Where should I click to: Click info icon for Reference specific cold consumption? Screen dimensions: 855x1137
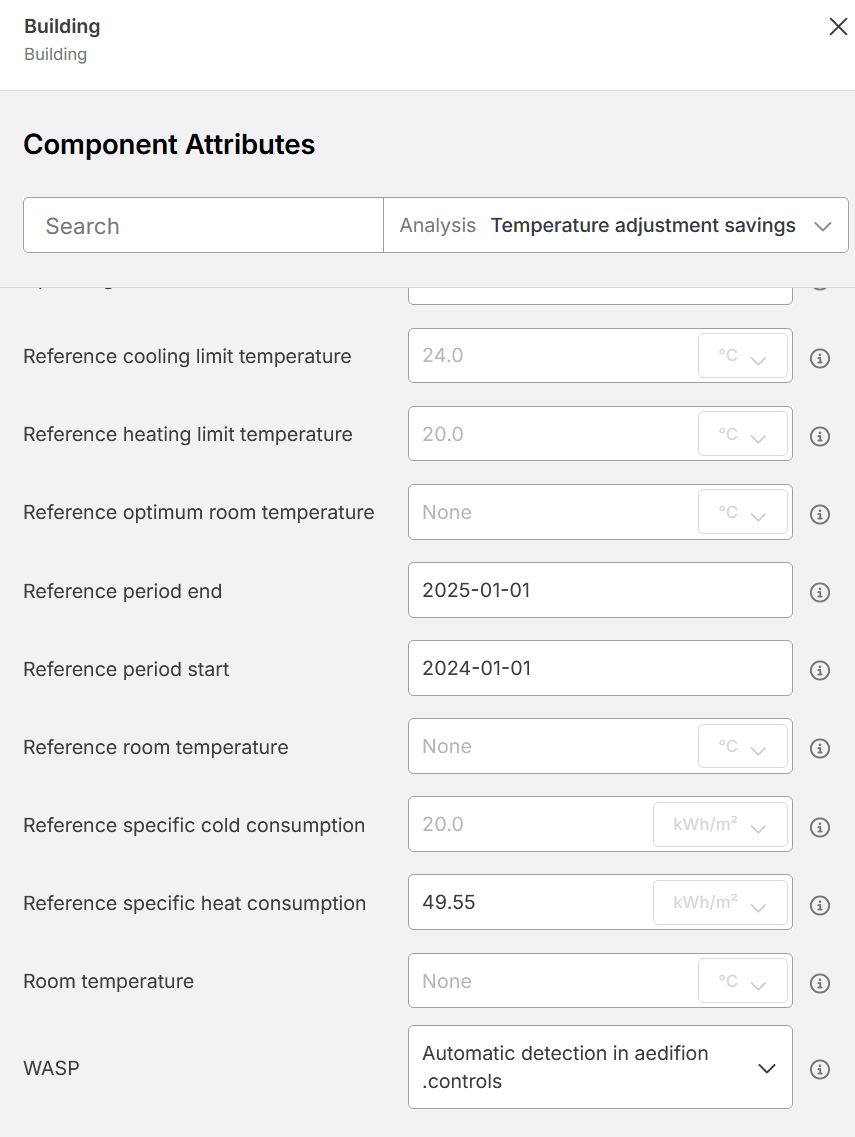(x=819, y=827)
